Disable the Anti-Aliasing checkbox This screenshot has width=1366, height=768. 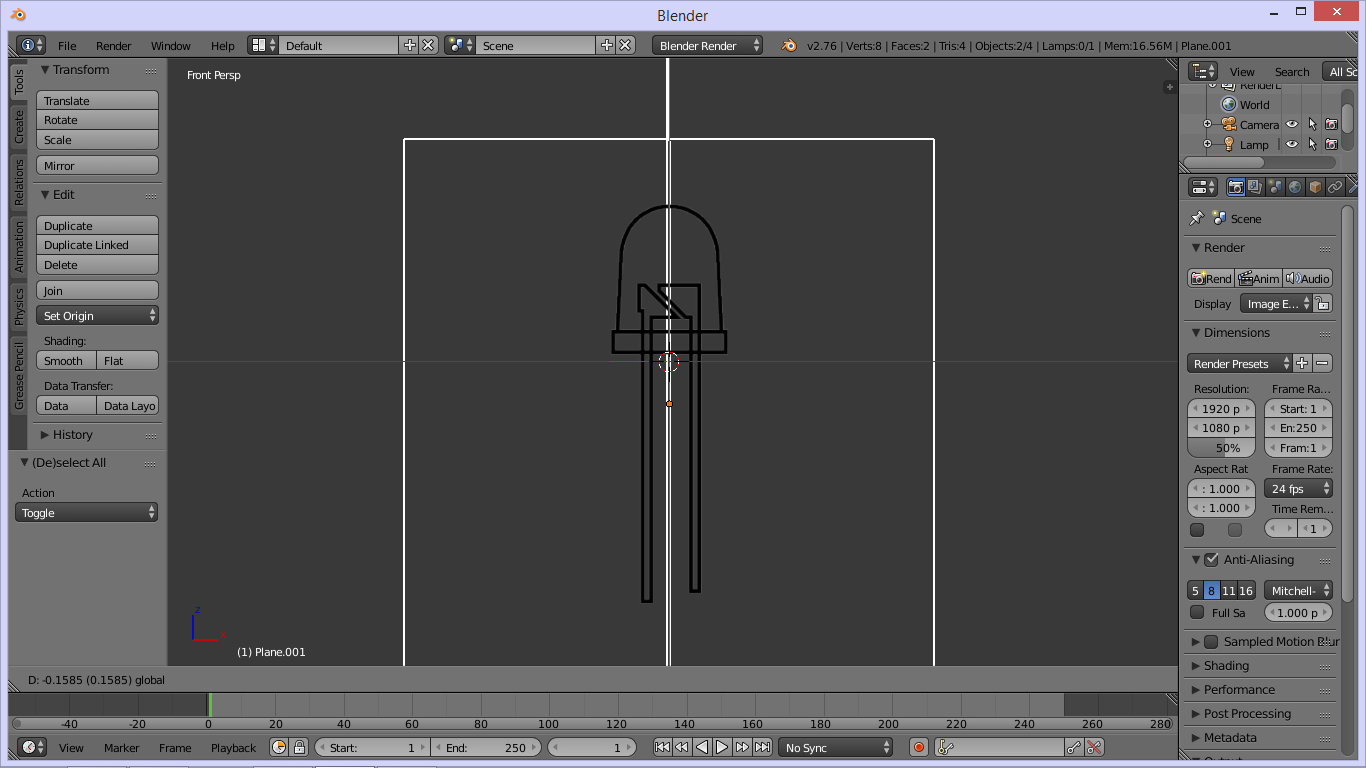tap(1211, 560)
